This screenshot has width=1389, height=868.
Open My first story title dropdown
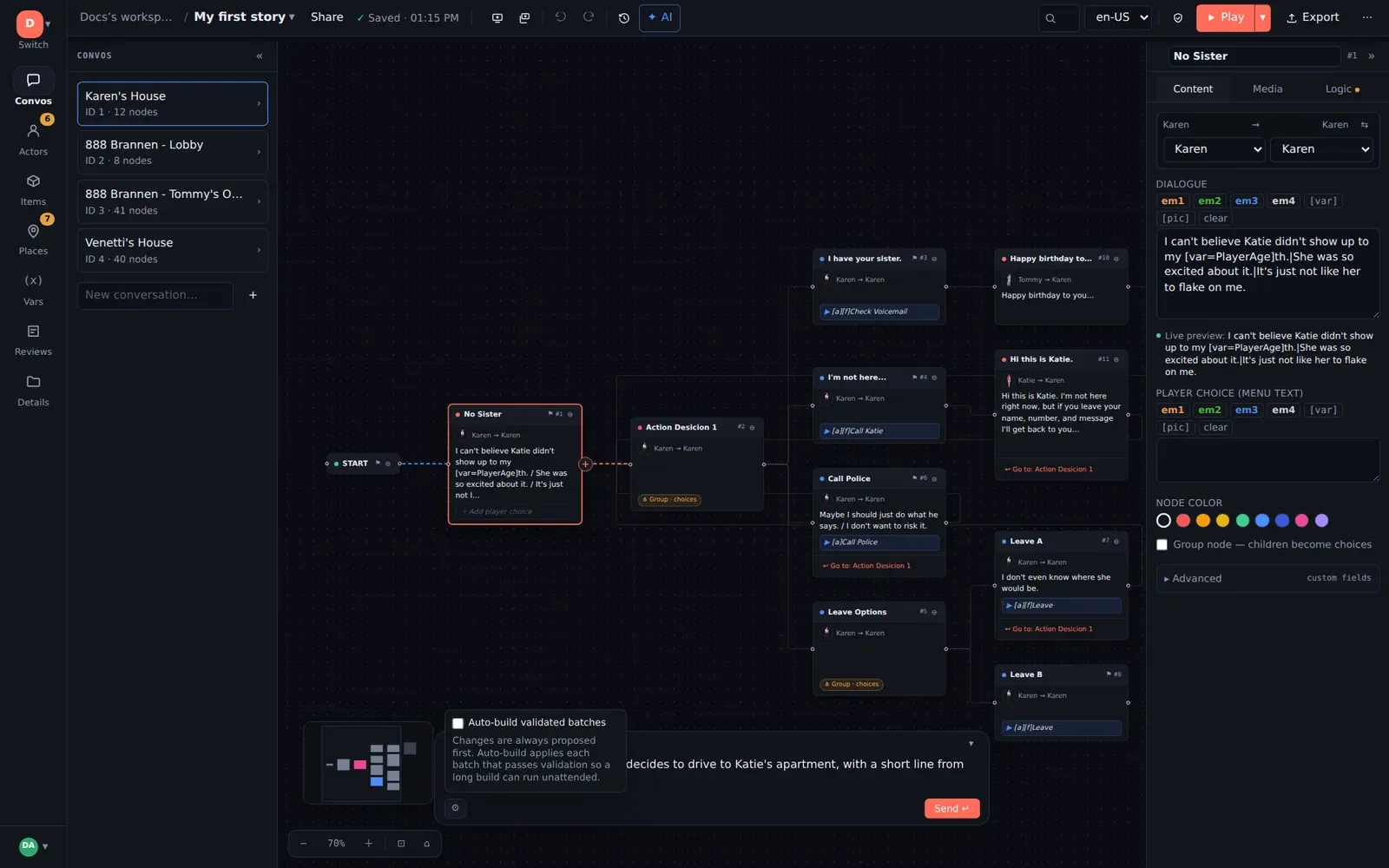point(244,16)
